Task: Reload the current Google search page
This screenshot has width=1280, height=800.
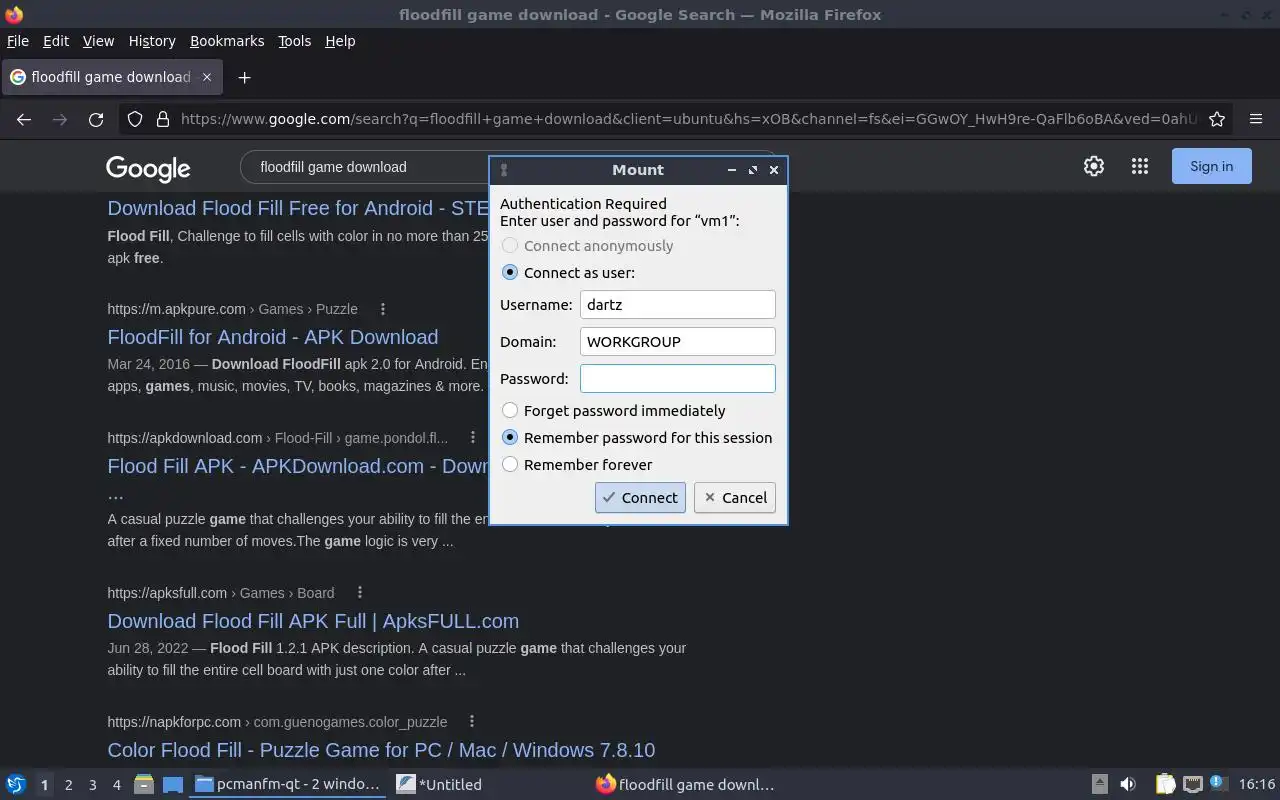Action: [x=96, y=119]
